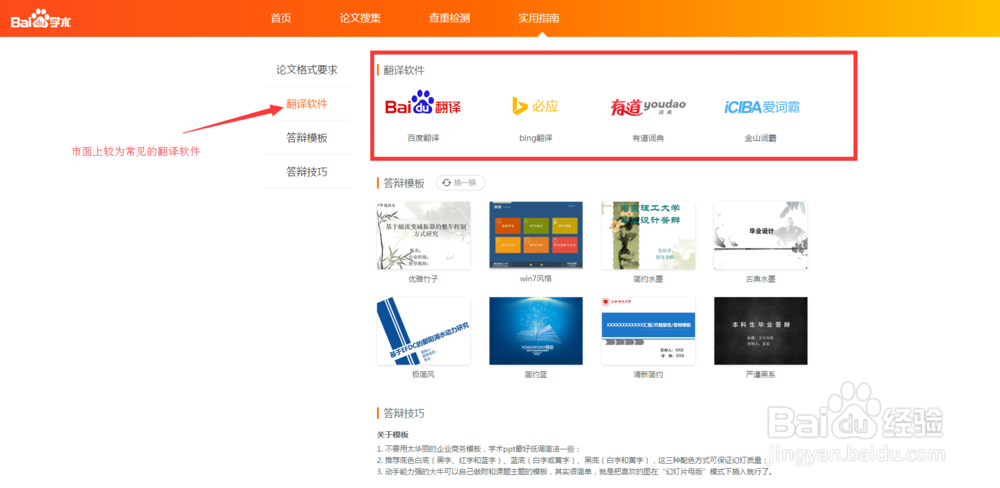Open the 金山词霸 link
The height and width of the screenshot is (488, 1000).
761,138
